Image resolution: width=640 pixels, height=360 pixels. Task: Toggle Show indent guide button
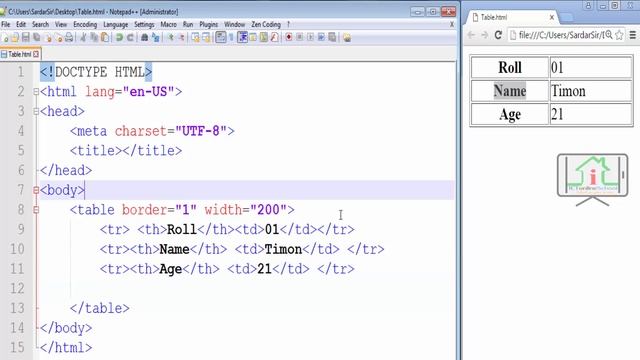242,38
